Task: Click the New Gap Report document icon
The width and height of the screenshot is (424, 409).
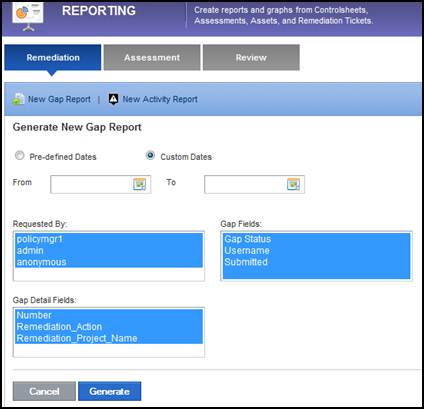Action: click(18, 99)
